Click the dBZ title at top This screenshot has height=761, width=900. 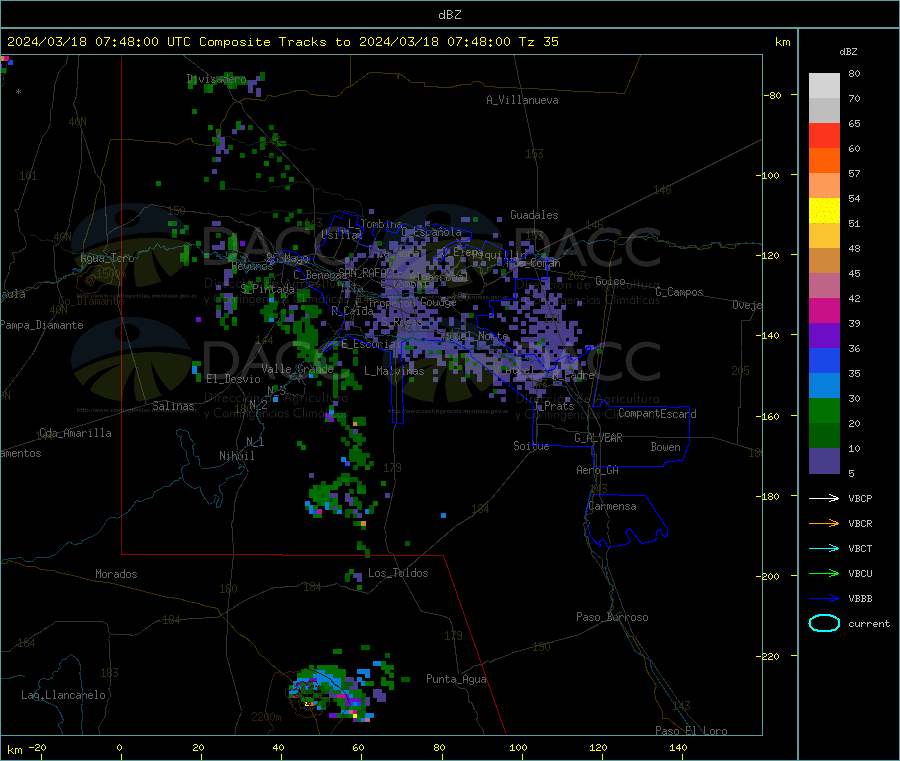[449, 15]
